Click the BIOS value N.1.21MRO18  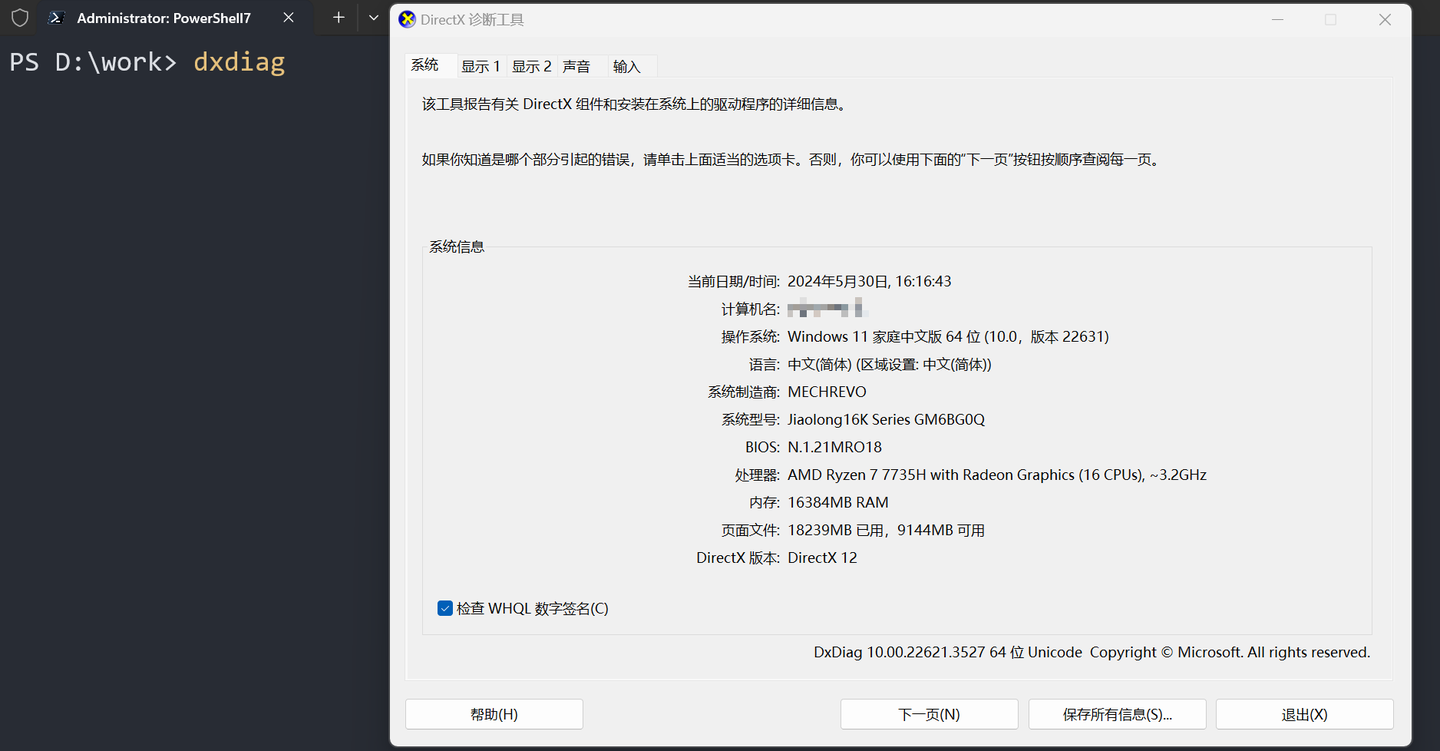coord(835,447)
